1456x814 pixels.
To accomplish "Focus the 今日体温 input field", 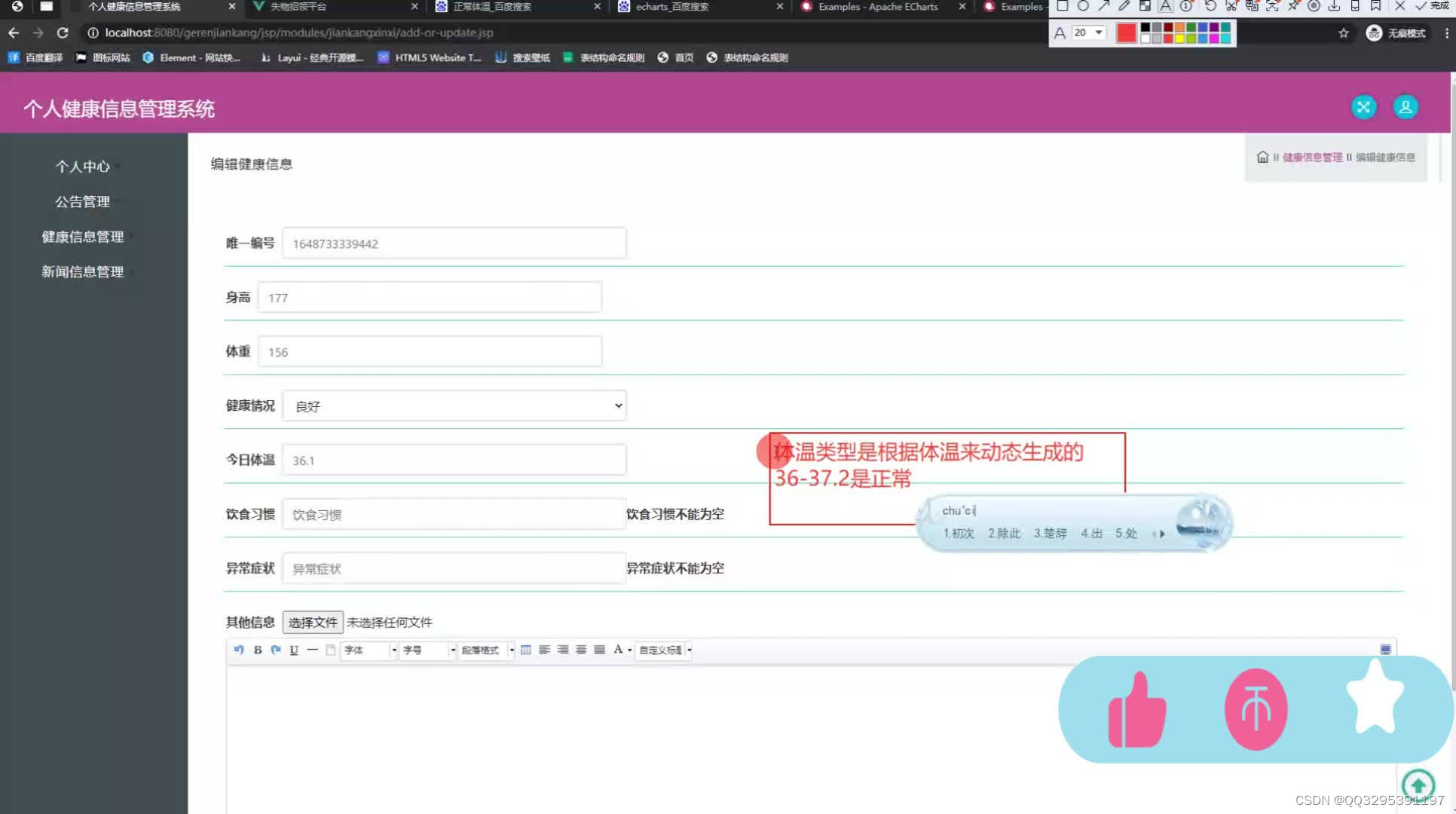I will point(454,461).
